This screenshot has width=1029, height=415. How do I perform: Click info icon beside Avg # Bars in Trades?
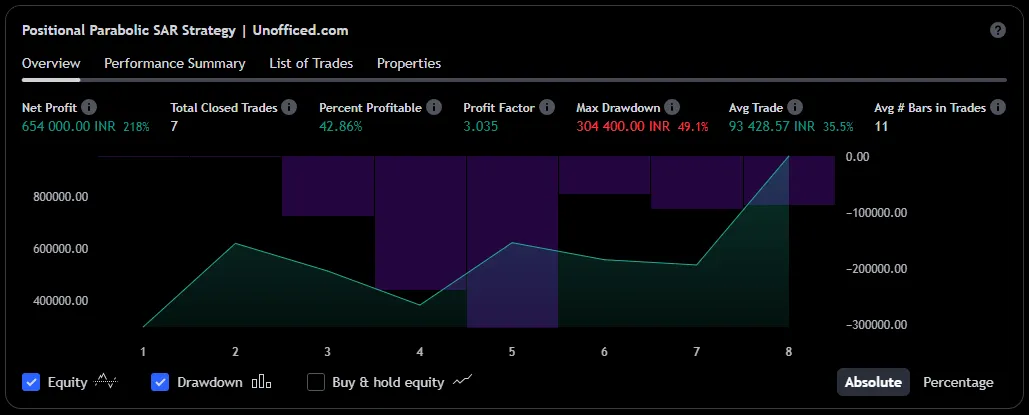pos(997,107)
